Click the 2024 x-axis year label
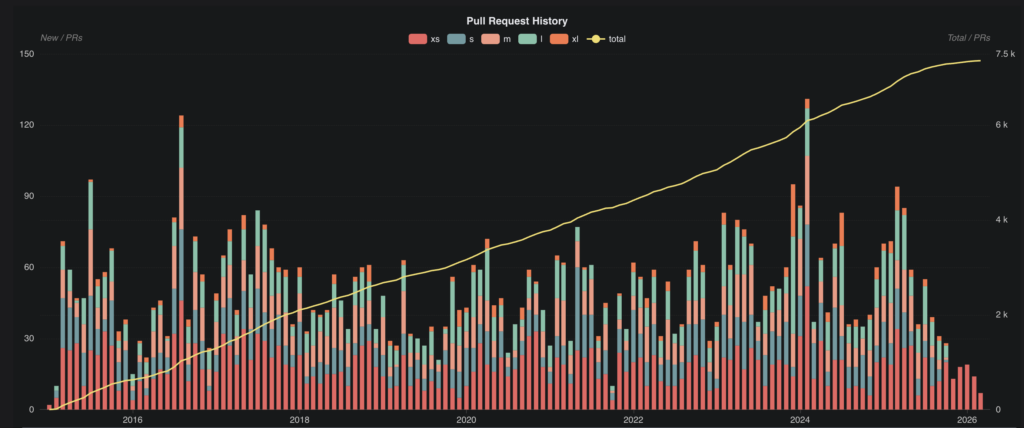 point(799,420)
